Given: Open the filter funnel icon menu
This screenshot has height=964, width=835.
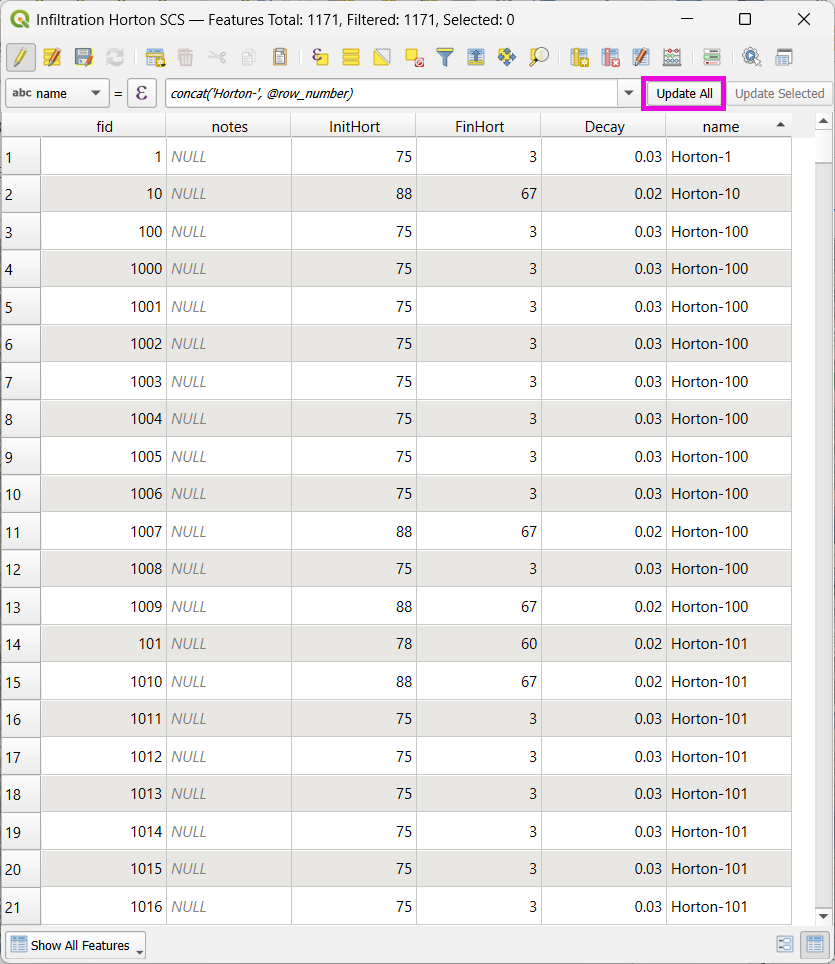Looking at the screenshot, I should pos(445,57).
